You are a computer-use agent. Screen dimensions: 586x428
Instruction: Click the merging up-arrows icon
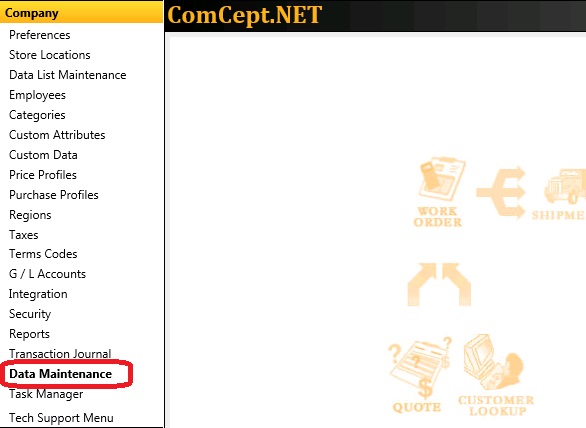coord(439,284)
